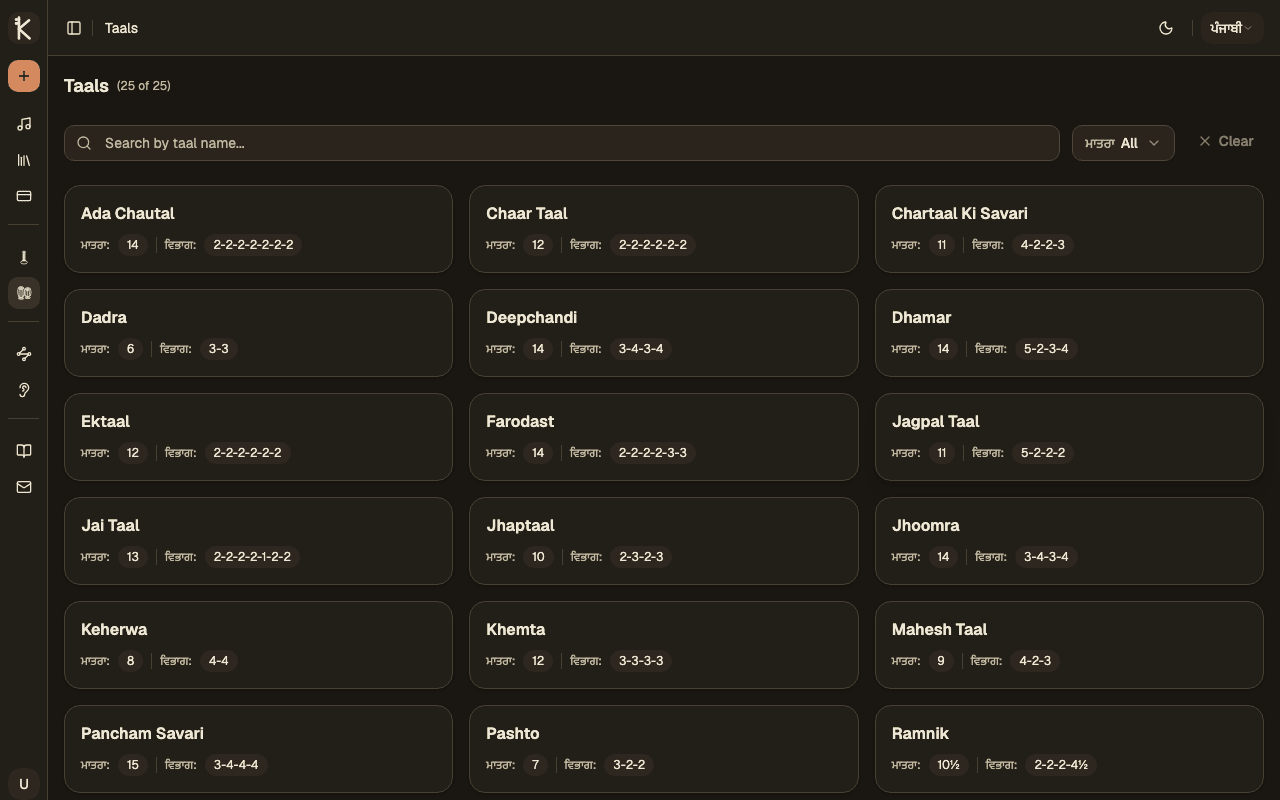This screenshot has height=800, width=1280.
Task: Toggle the sidebar panel icon
Action: pos(74,28)
